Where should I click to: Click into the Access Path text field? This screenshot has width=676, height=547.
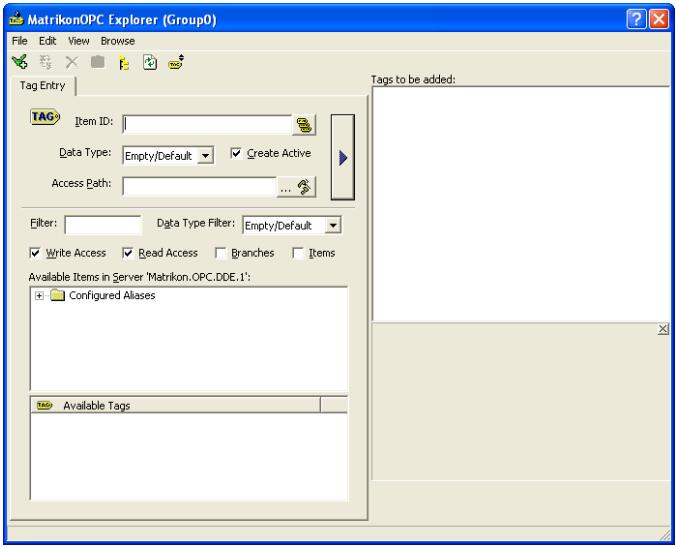pyautogui.click(x=200, y=187)
